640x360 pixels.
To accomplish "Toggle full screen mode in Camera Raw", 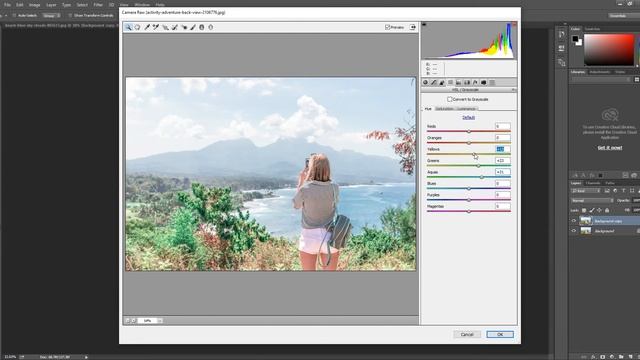I will (413, 27).
